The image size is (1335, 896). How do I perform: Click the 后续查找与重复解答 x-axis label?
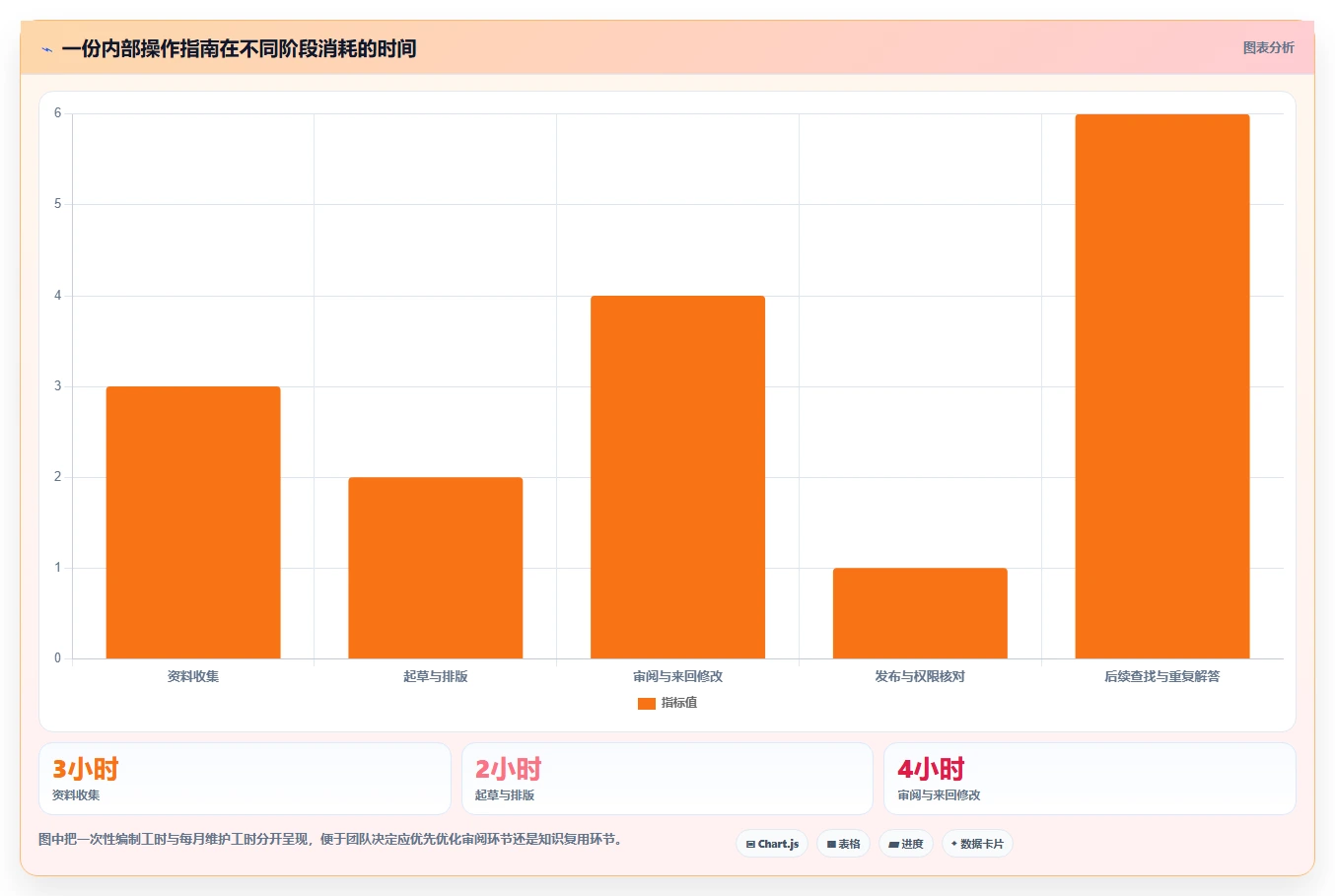pyautogui.click(x=1162, y=676)
